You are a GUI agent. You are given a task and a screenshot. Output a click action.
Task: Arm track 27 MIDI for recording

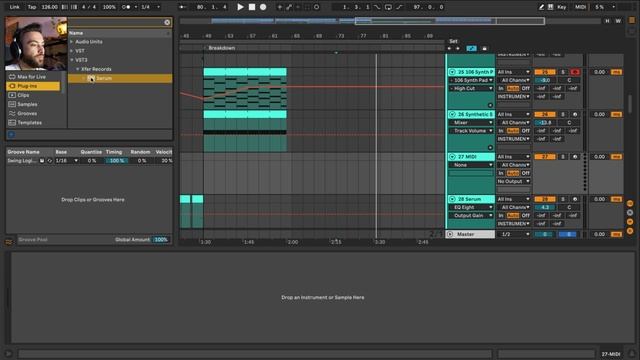575,157
